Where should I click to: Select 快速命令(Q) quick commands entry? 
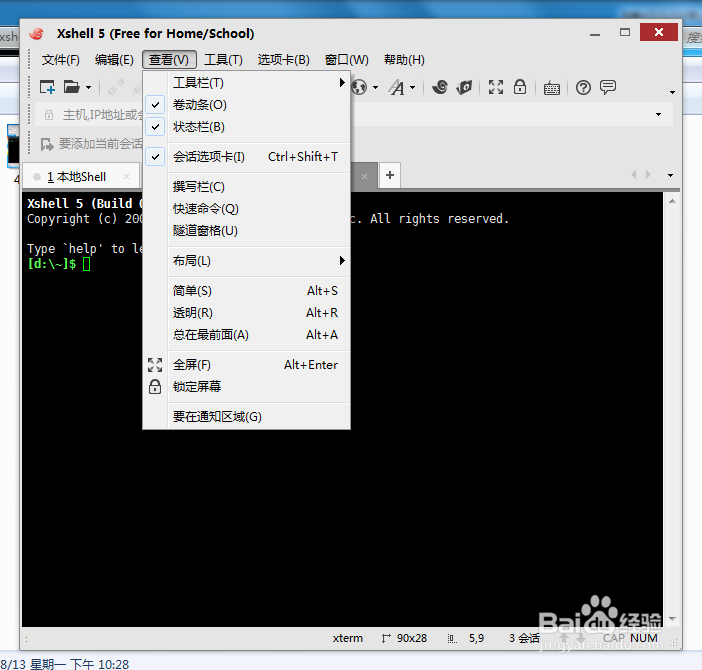pos(247,209)
